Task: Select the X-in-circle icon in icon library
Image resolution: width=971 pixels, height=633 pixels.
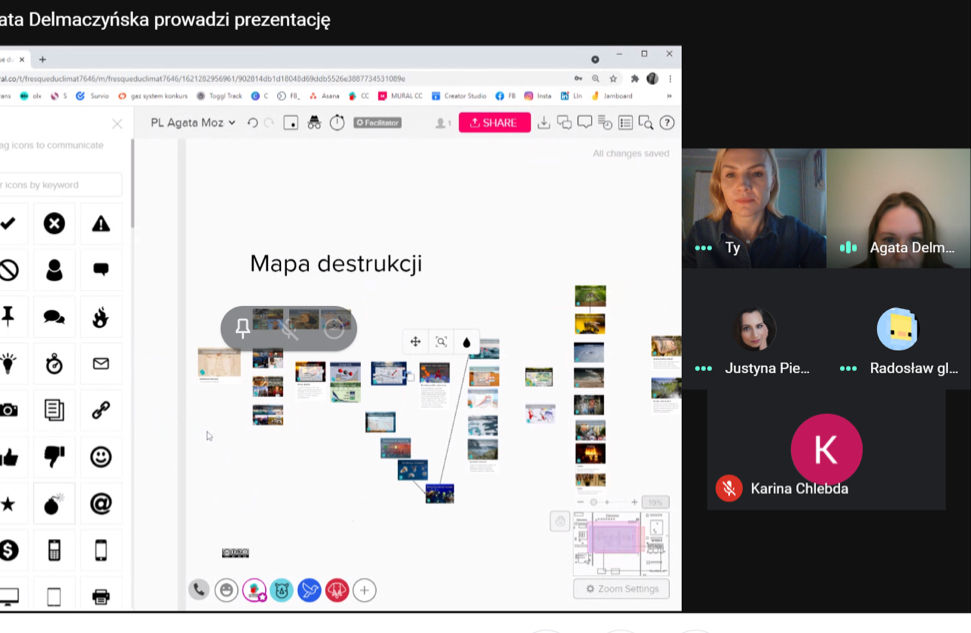Action: pos(54,224)
